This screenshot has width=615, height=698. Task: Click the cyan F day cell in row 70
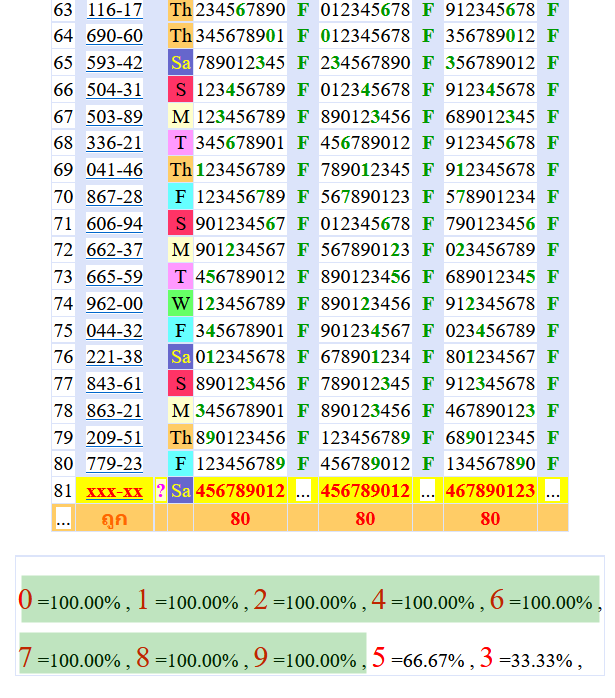(180, 196)
